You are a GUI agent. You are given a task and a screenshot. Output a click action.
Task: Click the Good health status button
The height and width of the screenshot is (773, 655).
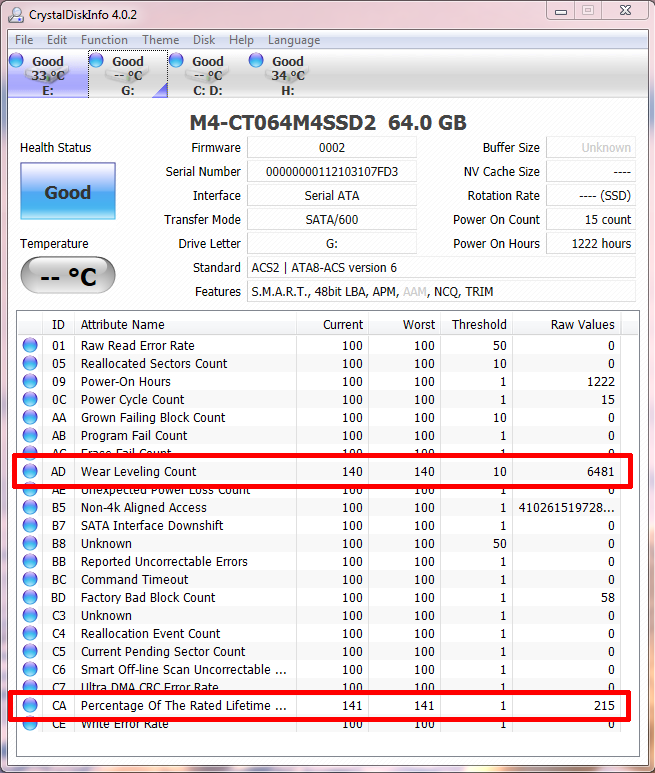click(68, 191)
